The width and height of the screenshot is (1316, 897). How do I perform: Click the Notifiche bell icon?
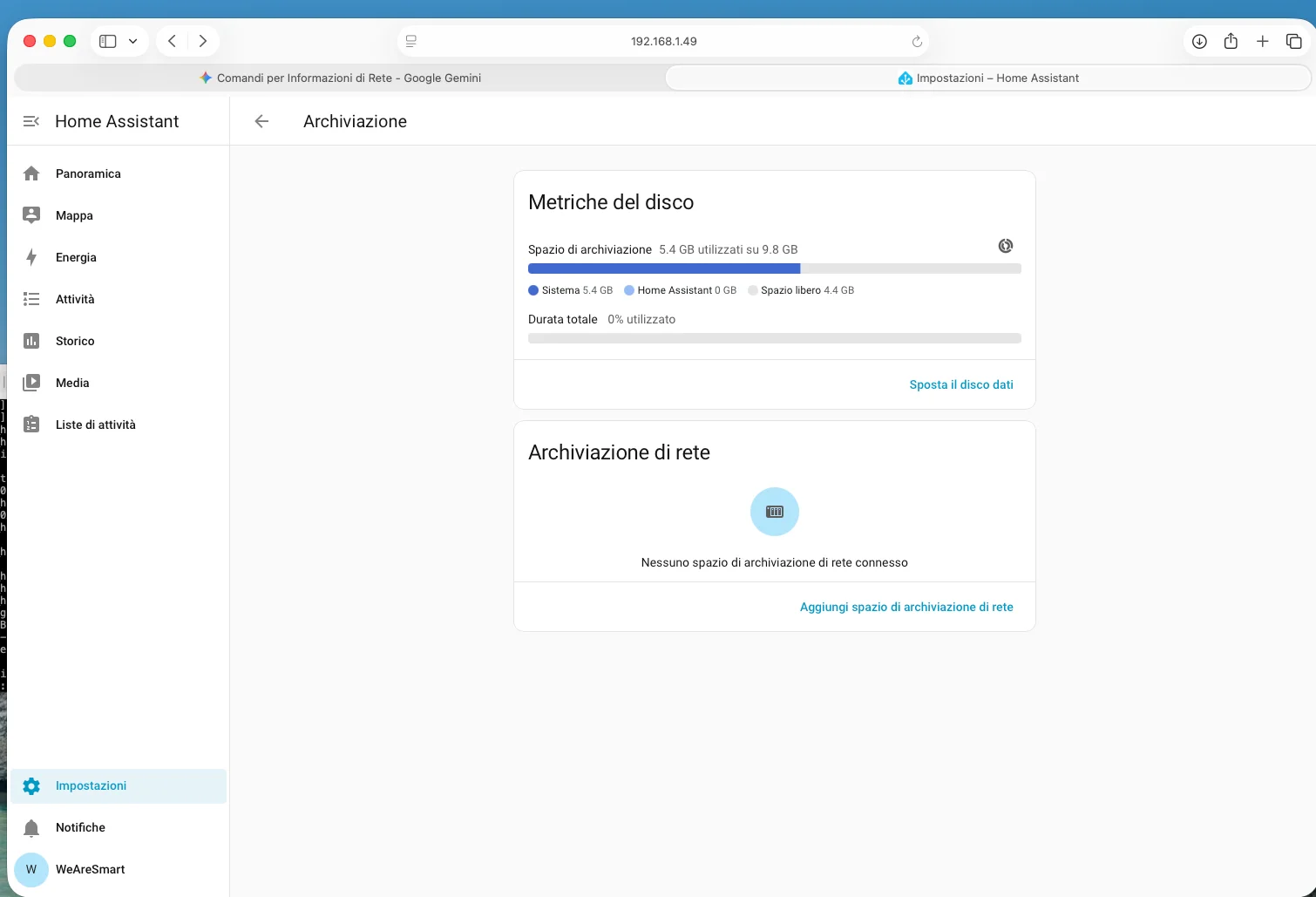(x=31, y=828)
